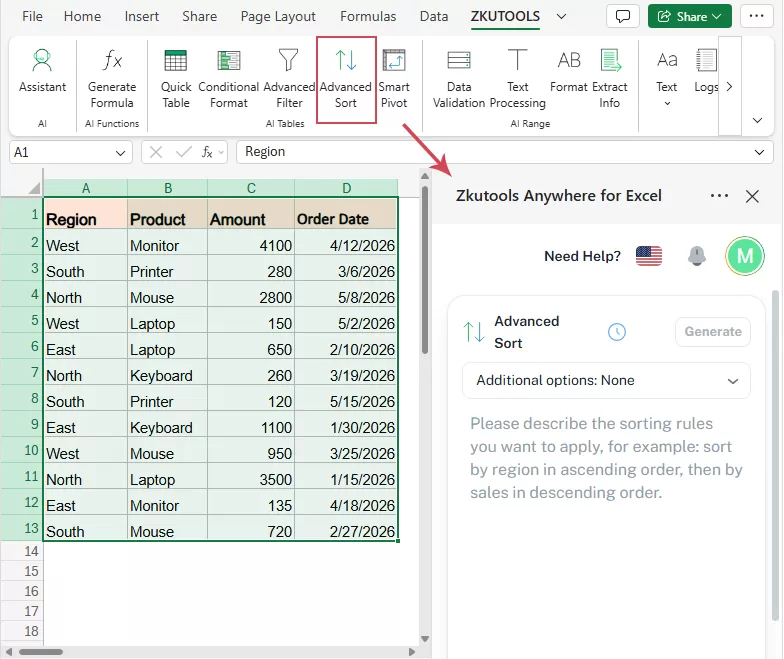Open the Text Processing tool
Screen dimensions: 784x659
518,78
